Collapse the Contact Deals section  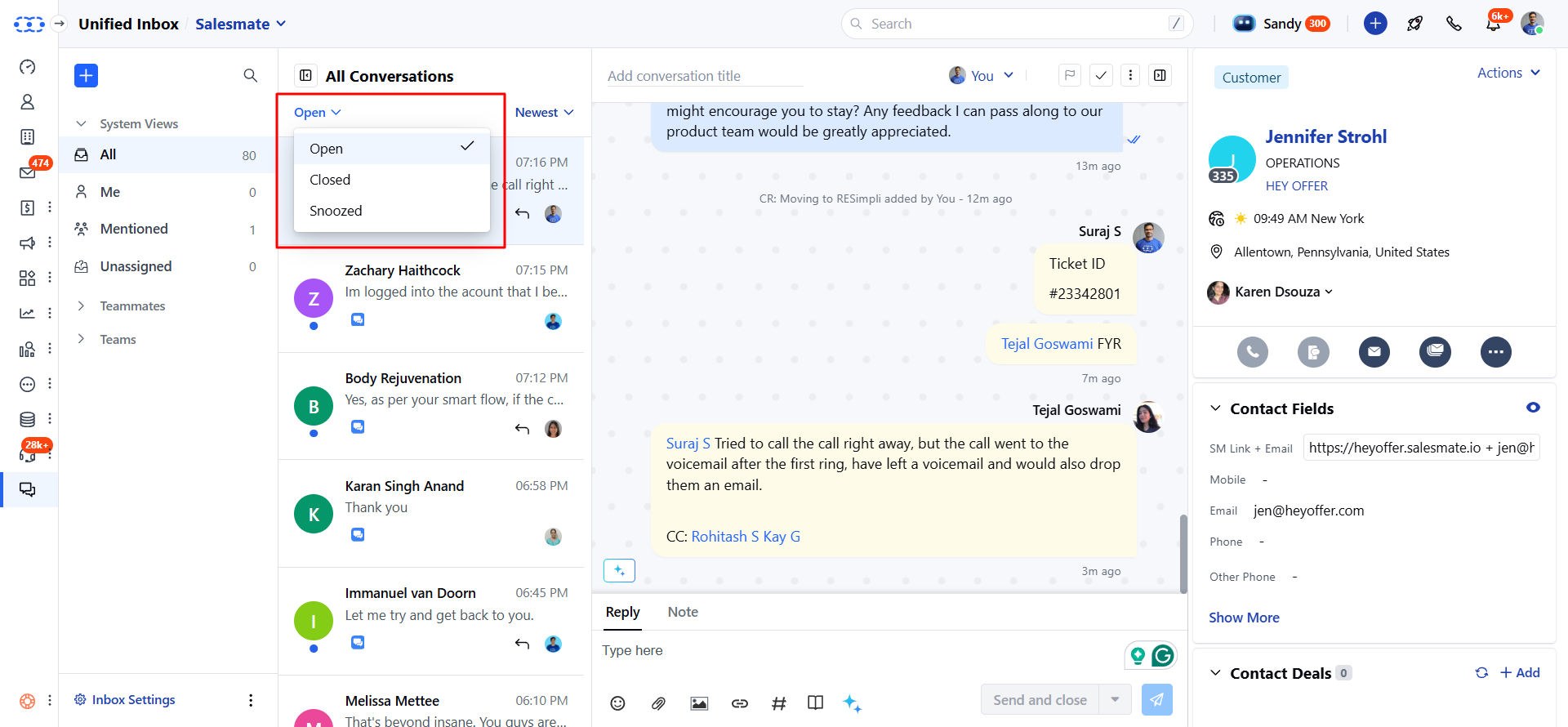[1215, 673]
